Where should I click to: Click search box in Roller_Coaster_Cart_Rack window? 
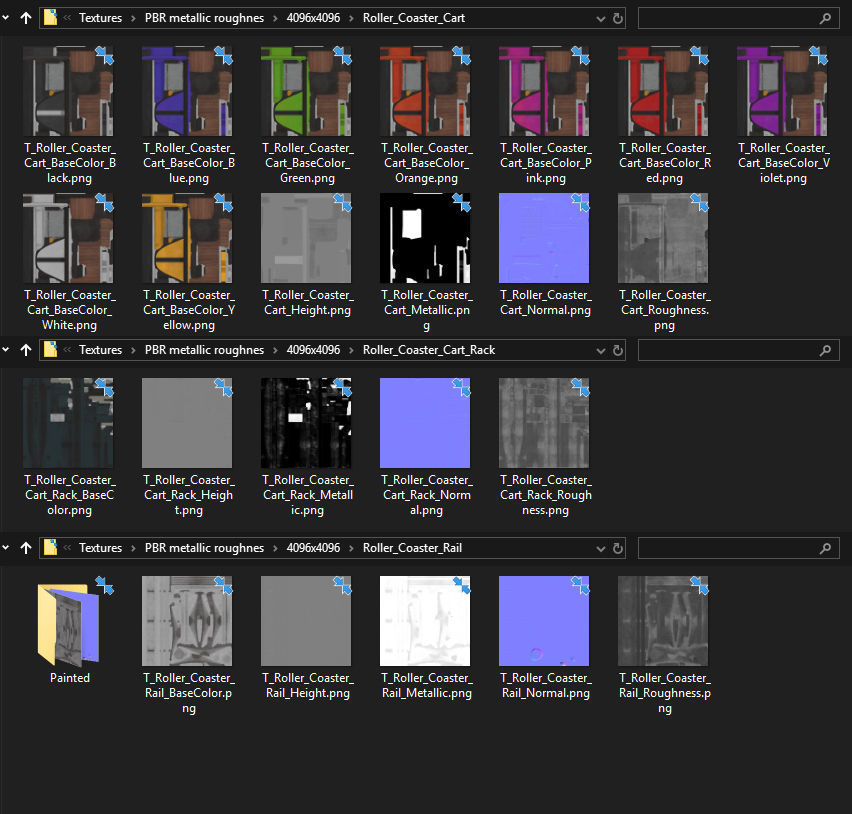[x=738, y=350]
